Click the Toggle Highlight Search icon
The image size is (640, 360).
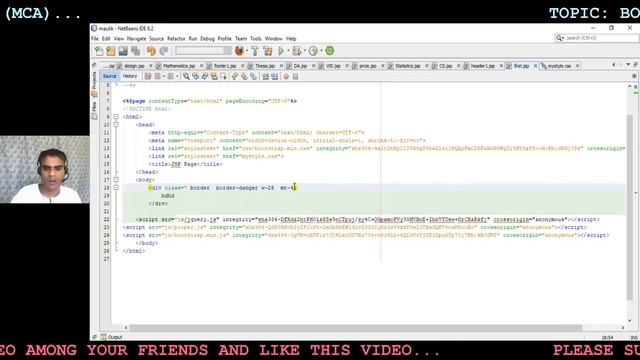click(x=214, y=76)
